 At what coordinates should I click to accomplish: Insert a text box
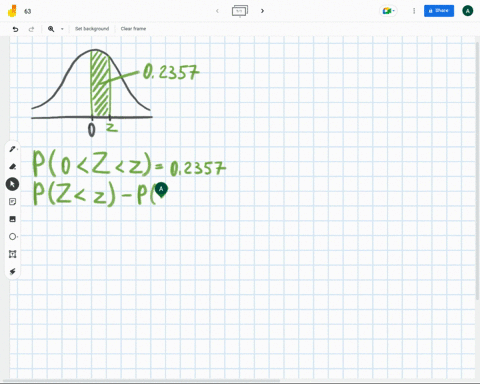13,254
